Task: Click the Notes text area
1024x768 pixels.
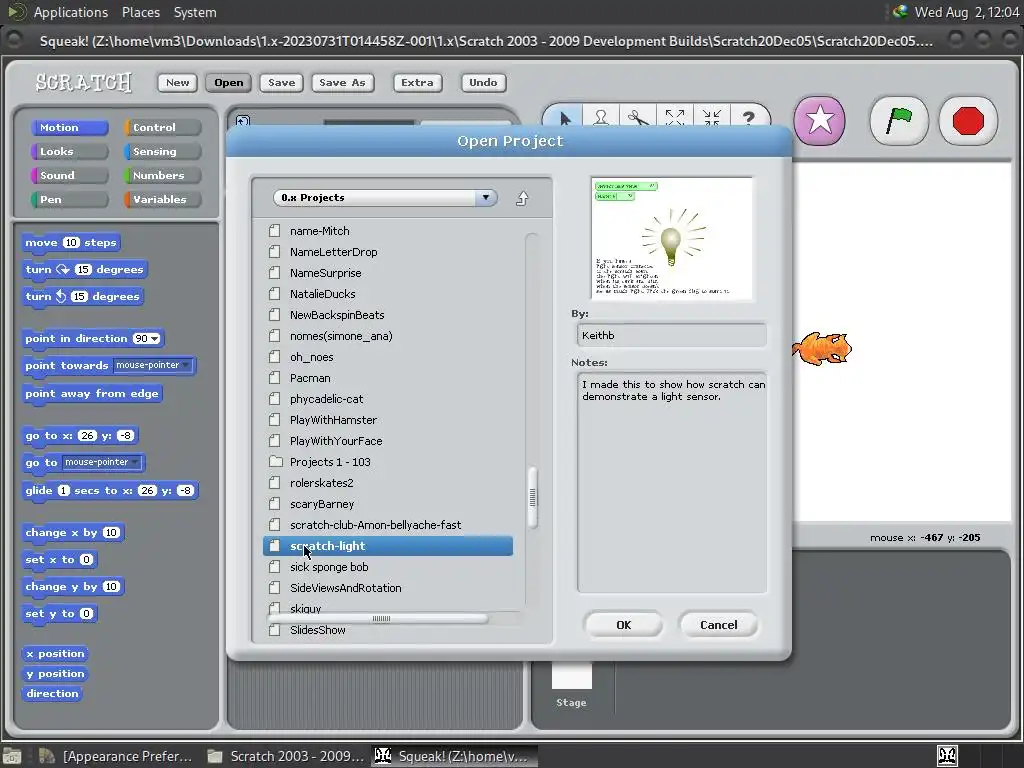Action: [671, 483]
